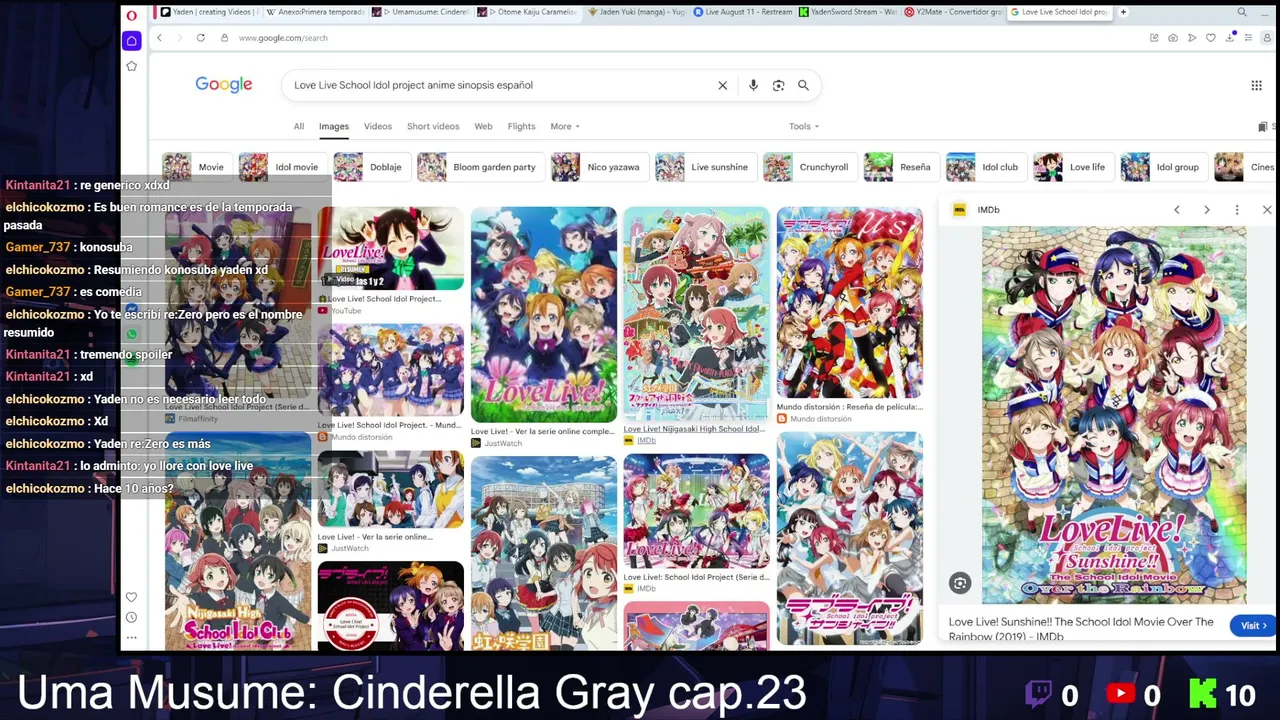Open the Flights results tab
The width and height of the screenshot is (1280, 720).
coord(521,127)
